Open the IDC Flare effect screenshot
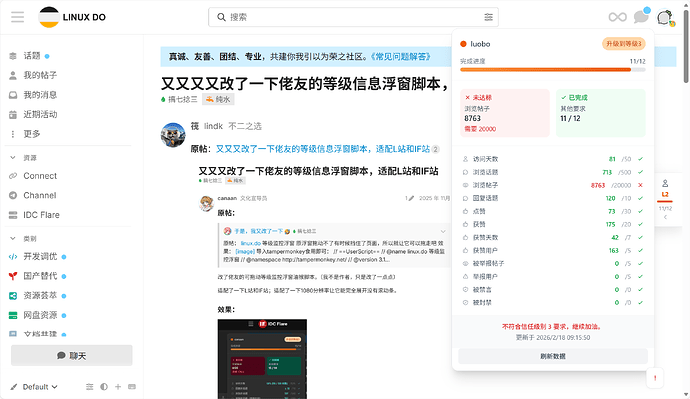The width and height of the screenshot is (690, 399). [262, 359]
